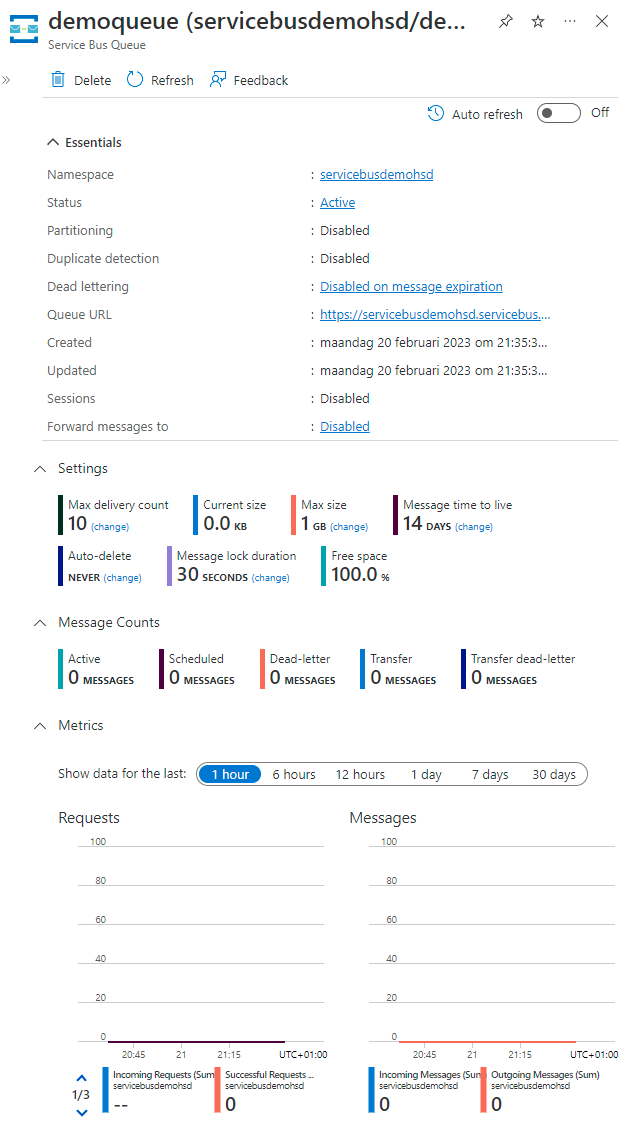
Task: Select the 1 day time range
Action: point(426,774)
